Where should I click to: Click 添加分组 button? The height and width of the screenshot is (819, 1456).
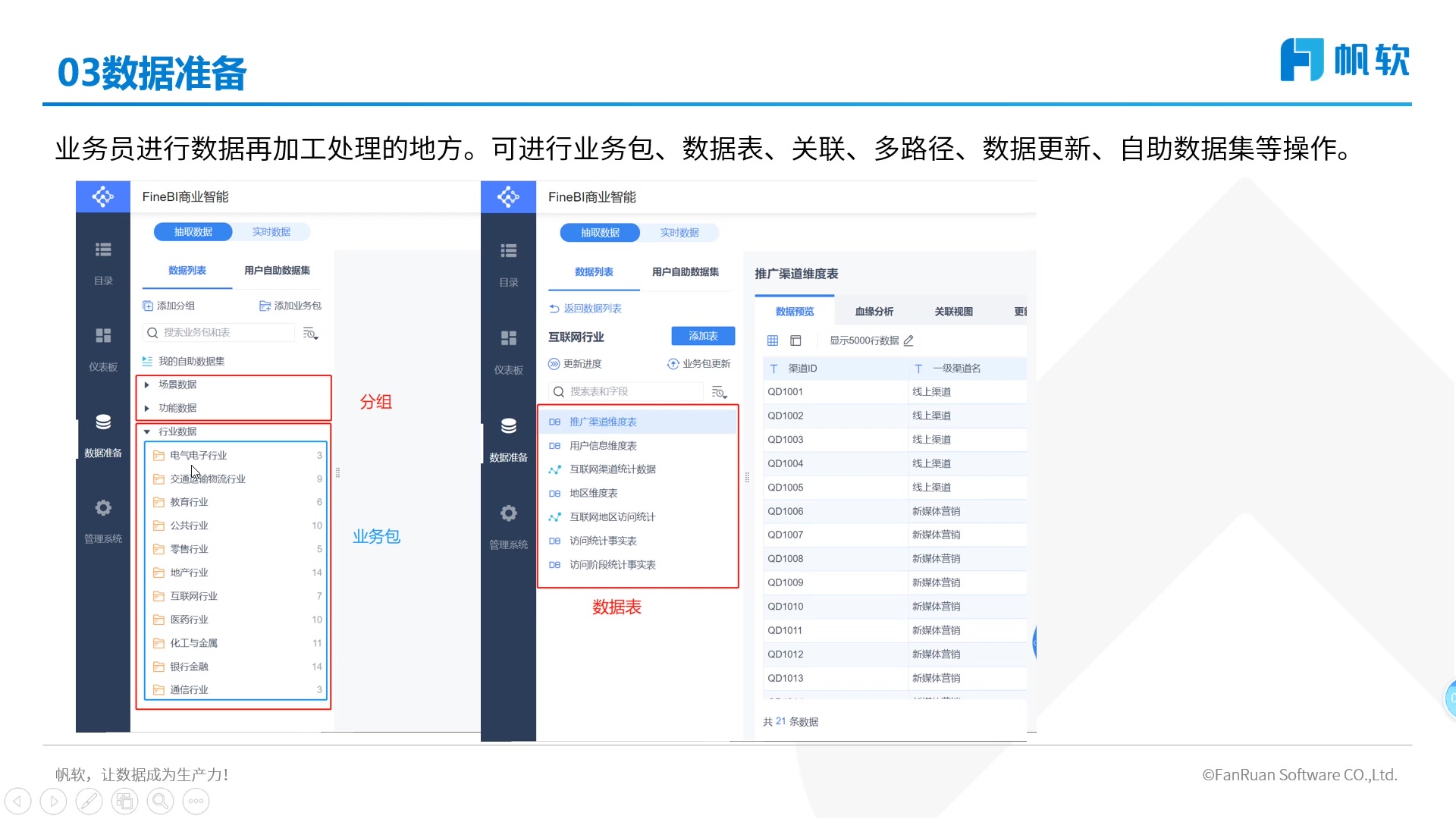169,306
